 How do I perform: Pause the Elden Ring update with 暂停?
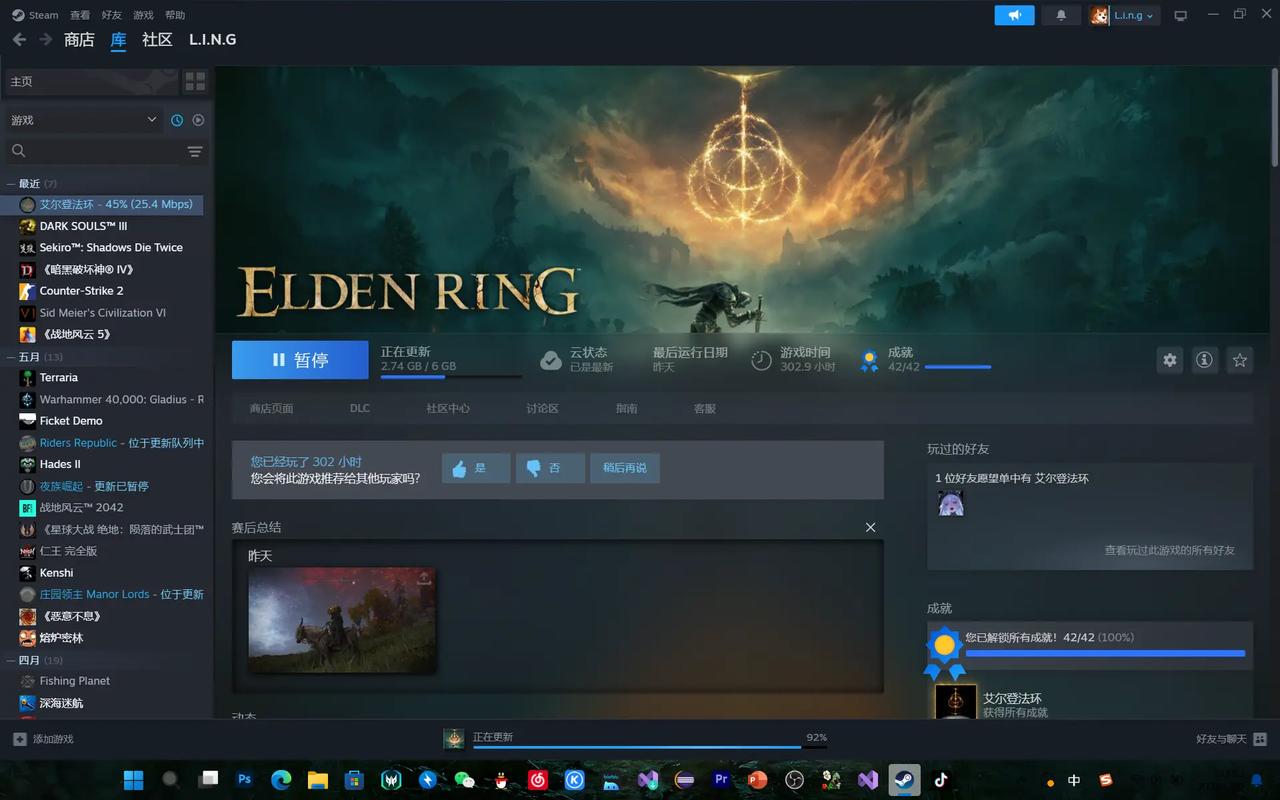[x=300, y=360]
